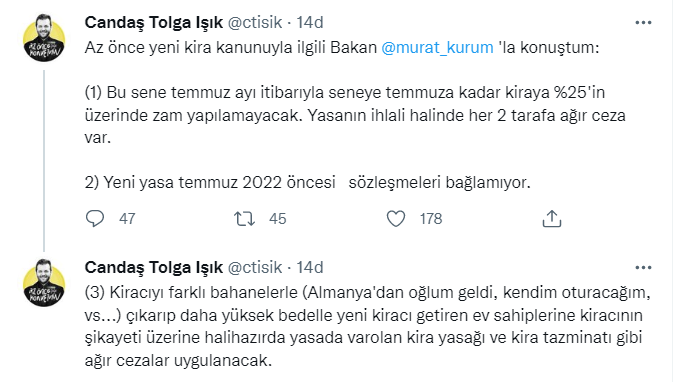Open the @murat_kurum mention link
This screenshot has height=382, width=691.
click(437, 47)
